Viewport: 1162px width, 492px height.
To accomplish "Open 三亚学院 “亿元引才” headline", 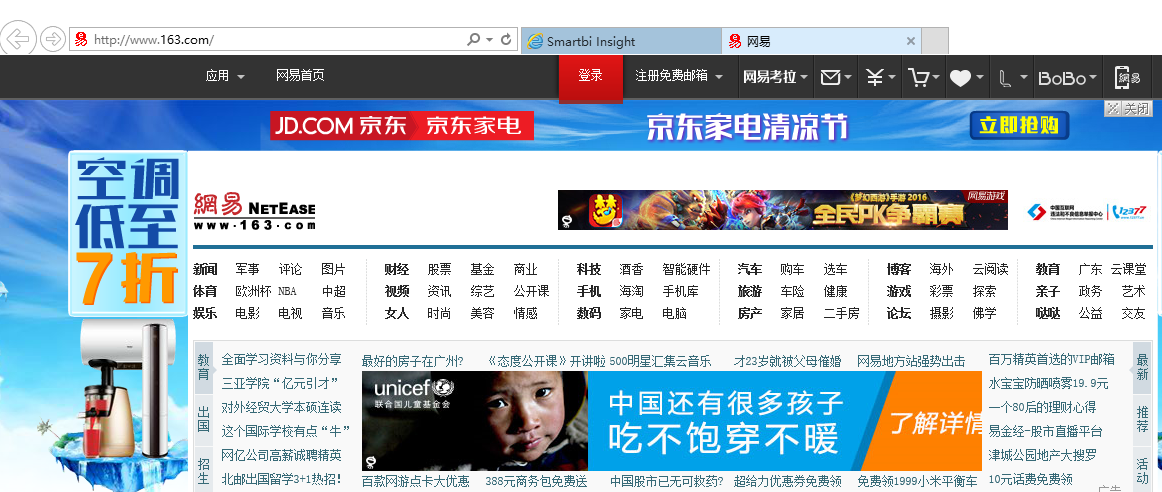I will pyautogui.click(x=280, y=384).
